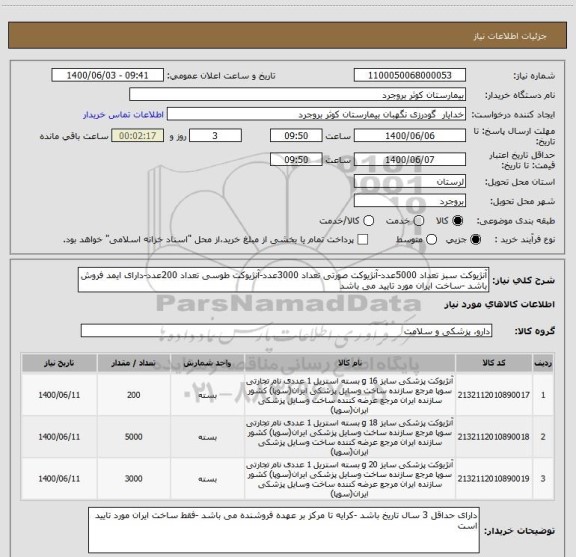This screenshot has width=576, height=557.
Task: Click the buyer organization name field
Action: click(297, 95)
